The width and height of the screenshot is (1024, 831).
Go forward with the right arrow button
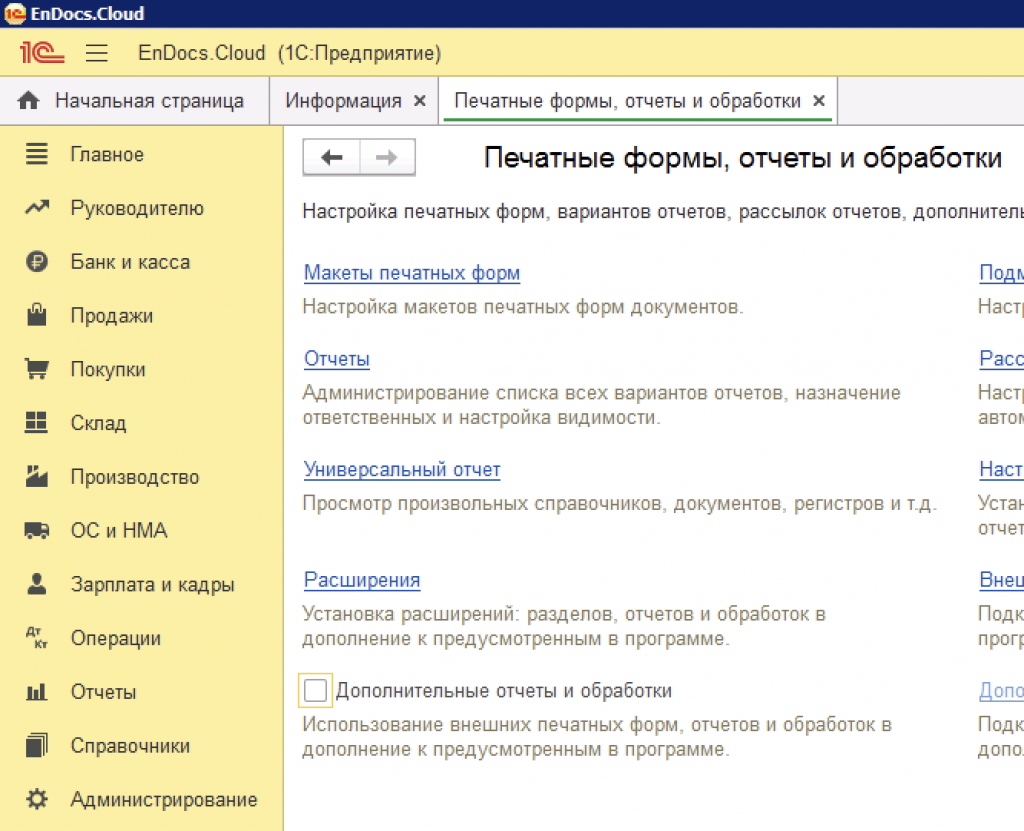[387, 157]
